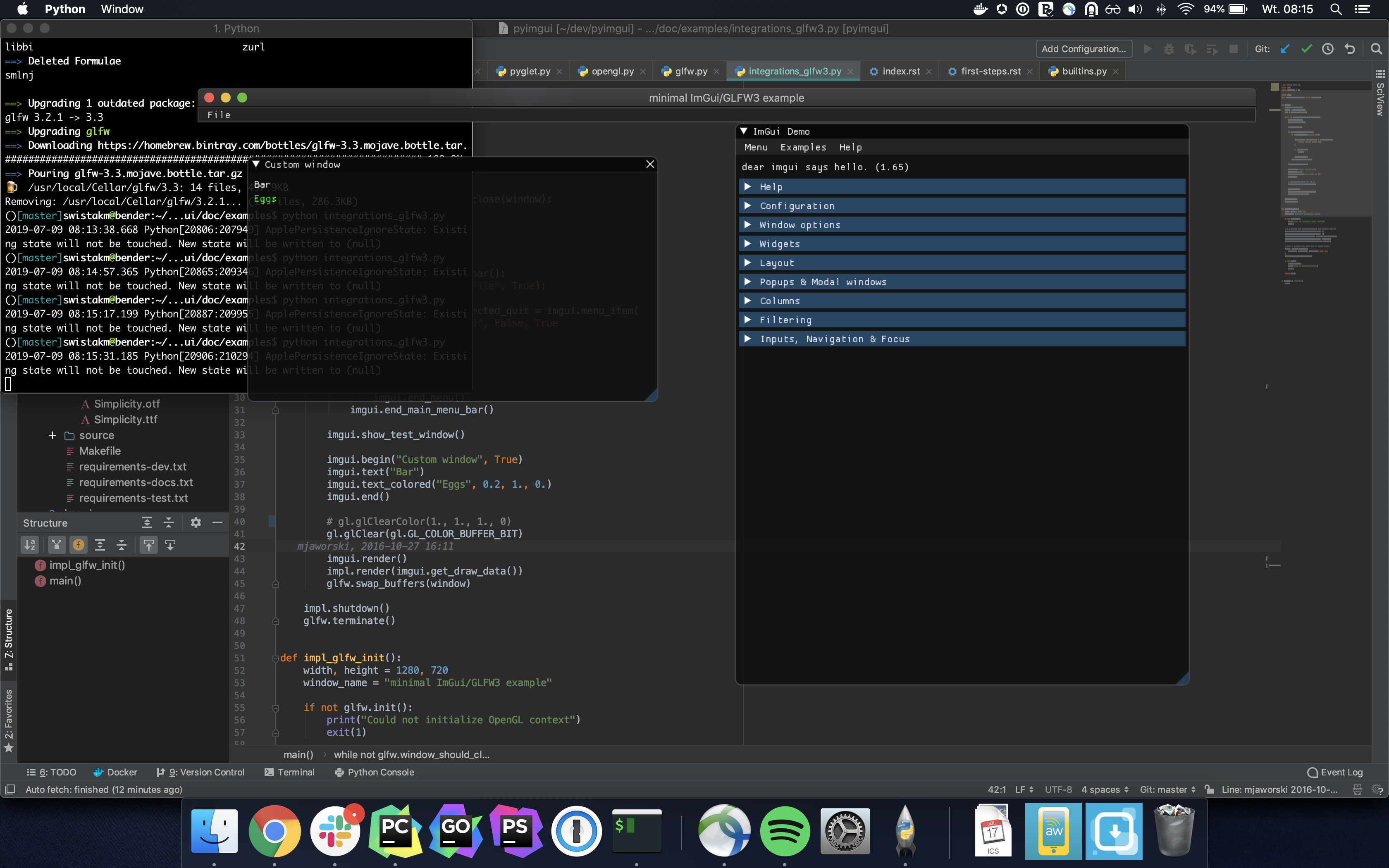Click the Add Configuration button
Viewport: 1389px width, 868px height.
point(1083,48)
